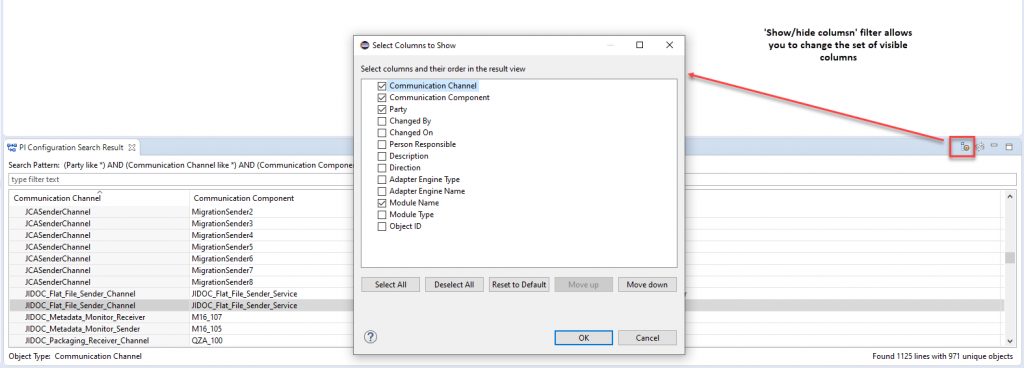Check the Module Type column
The image size is (1024, 368).
pos(382,215)
